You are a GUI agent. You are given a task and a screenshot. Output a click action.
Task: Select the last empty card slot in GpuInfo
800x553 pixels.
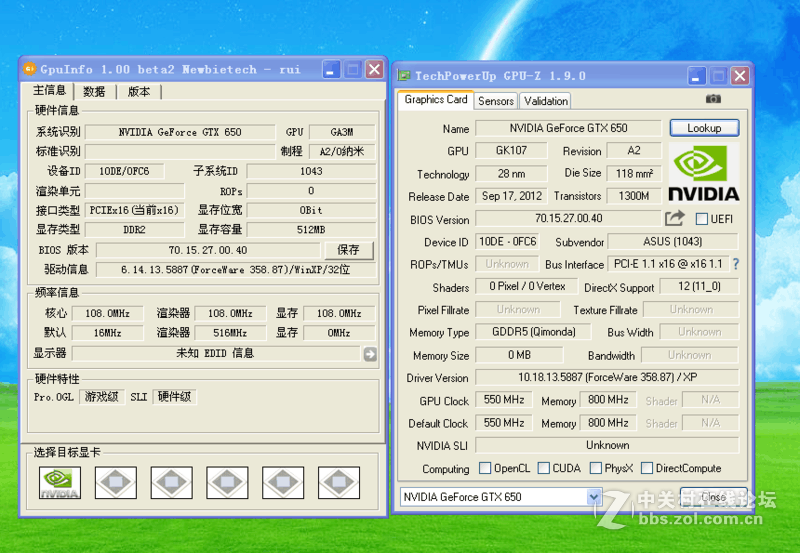[x=339, y=482]
